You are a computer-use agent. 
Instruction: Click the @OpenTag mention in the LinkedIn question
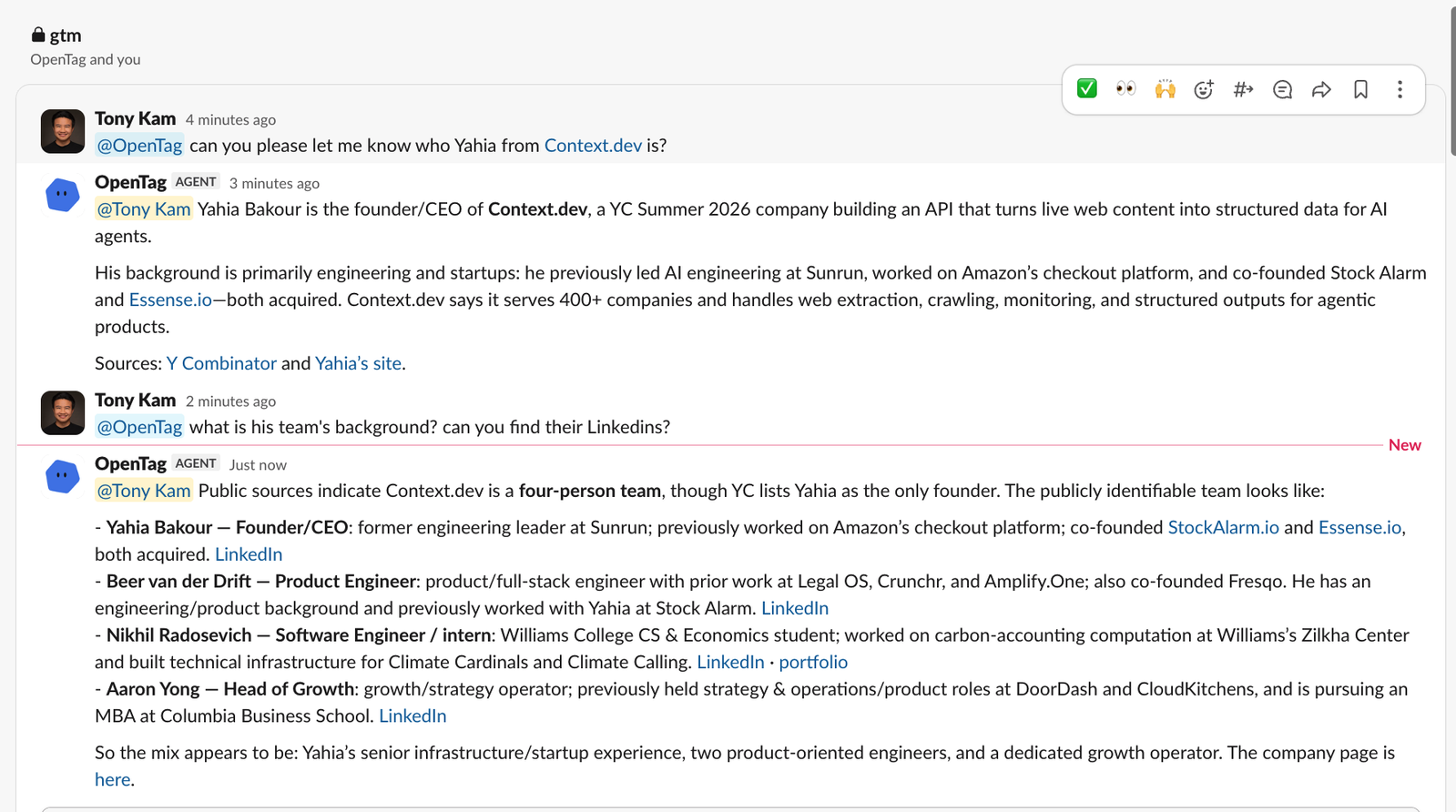point(140,427)
